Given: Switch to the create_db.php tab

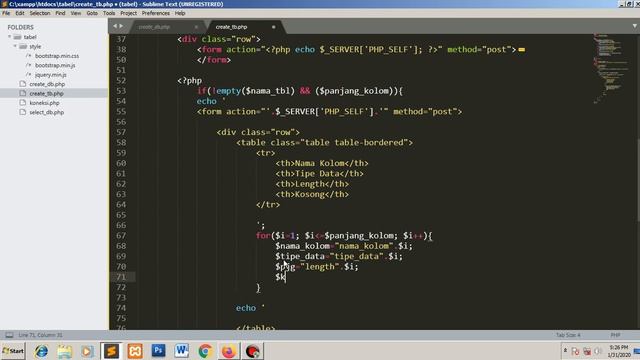Looking at the screenshot, I should 154,27.
